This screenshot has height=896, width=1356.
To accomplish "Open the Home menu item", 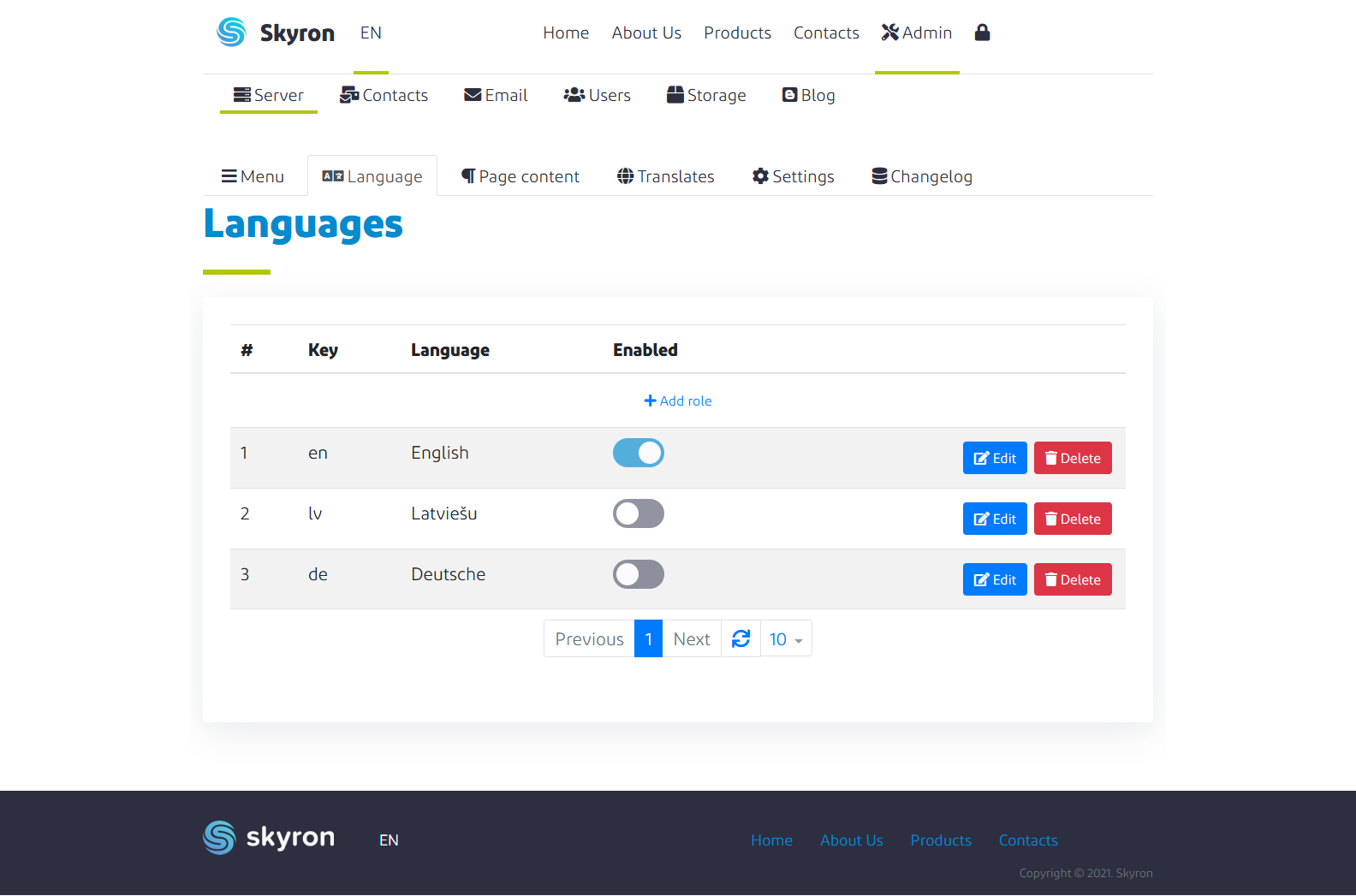I will point(566,33).
